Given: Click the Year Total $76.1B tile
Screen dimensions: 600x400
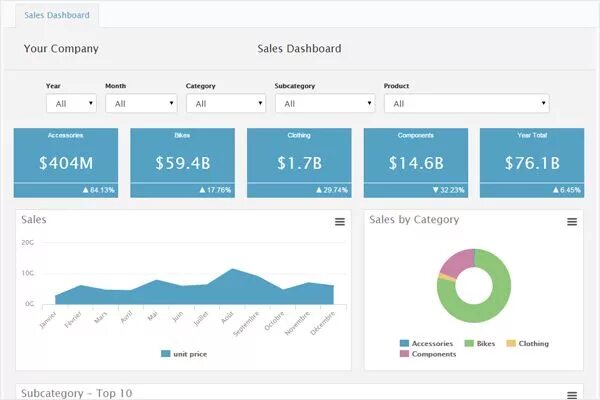Looking at the screenshot, I should (532, 163).
